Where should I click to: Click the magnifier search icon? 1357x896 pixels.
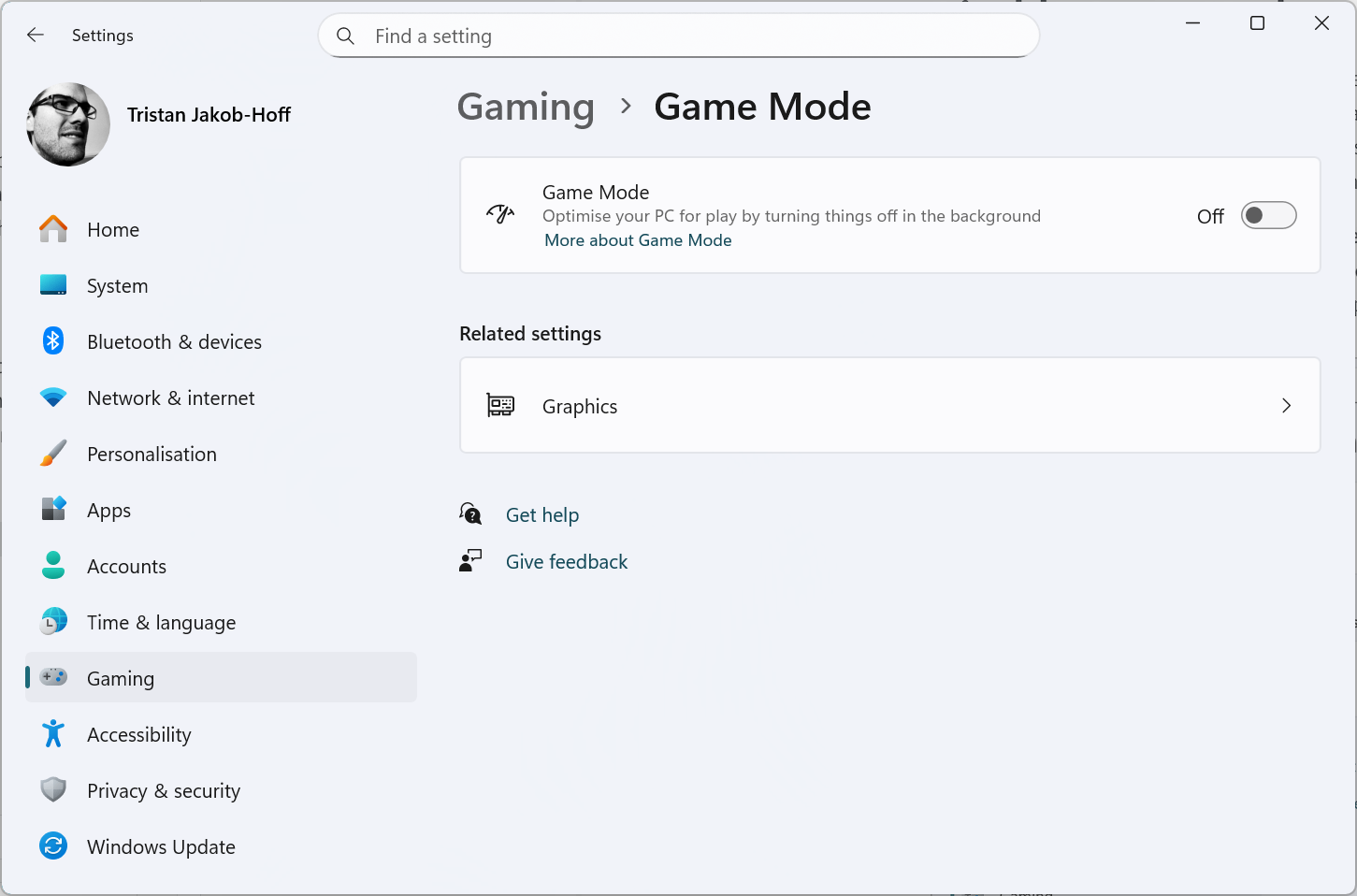tap(345, 36)
